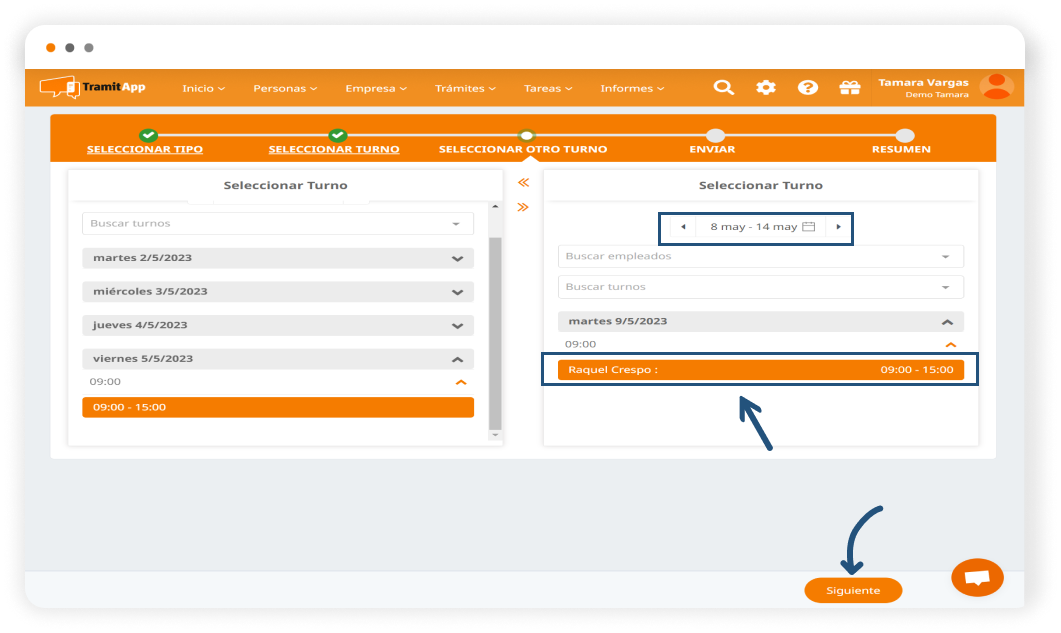
Task: Open the orange chat support bubble
Action: [977, 577]
